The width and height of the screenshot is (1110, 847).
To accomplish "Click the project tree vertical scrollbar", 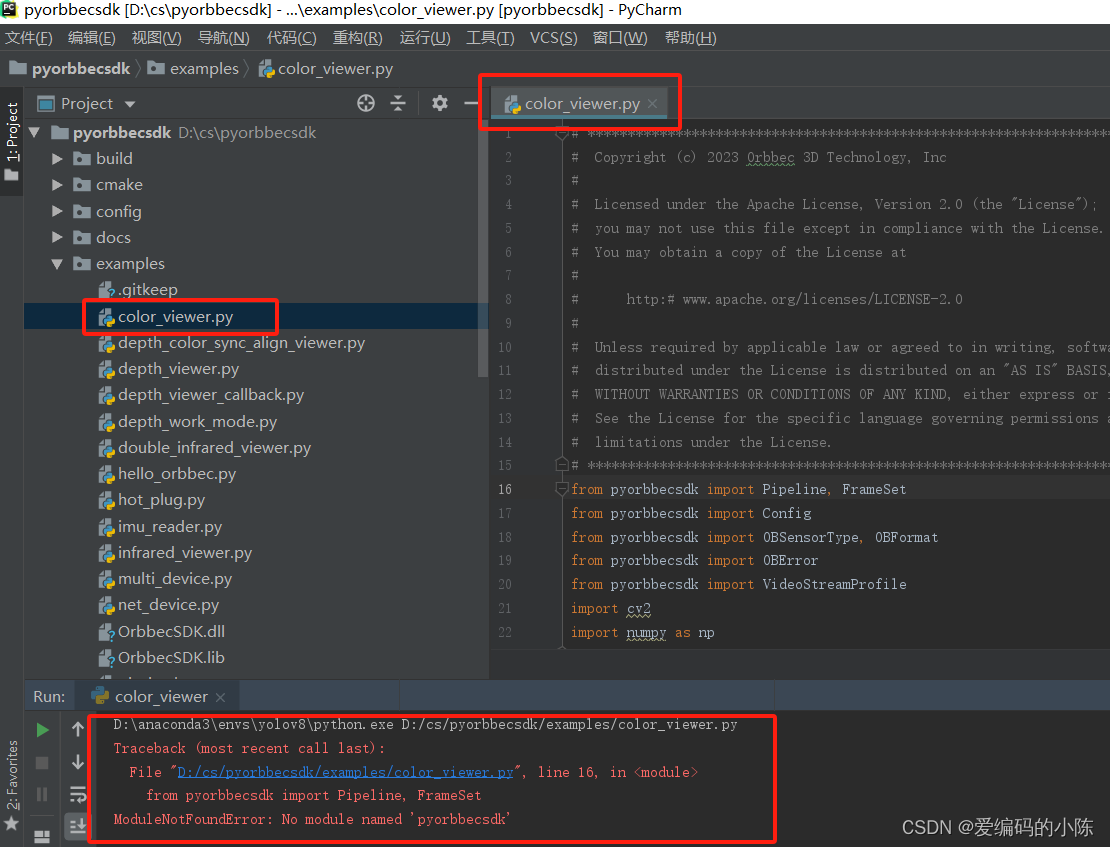I will (484, 249).
